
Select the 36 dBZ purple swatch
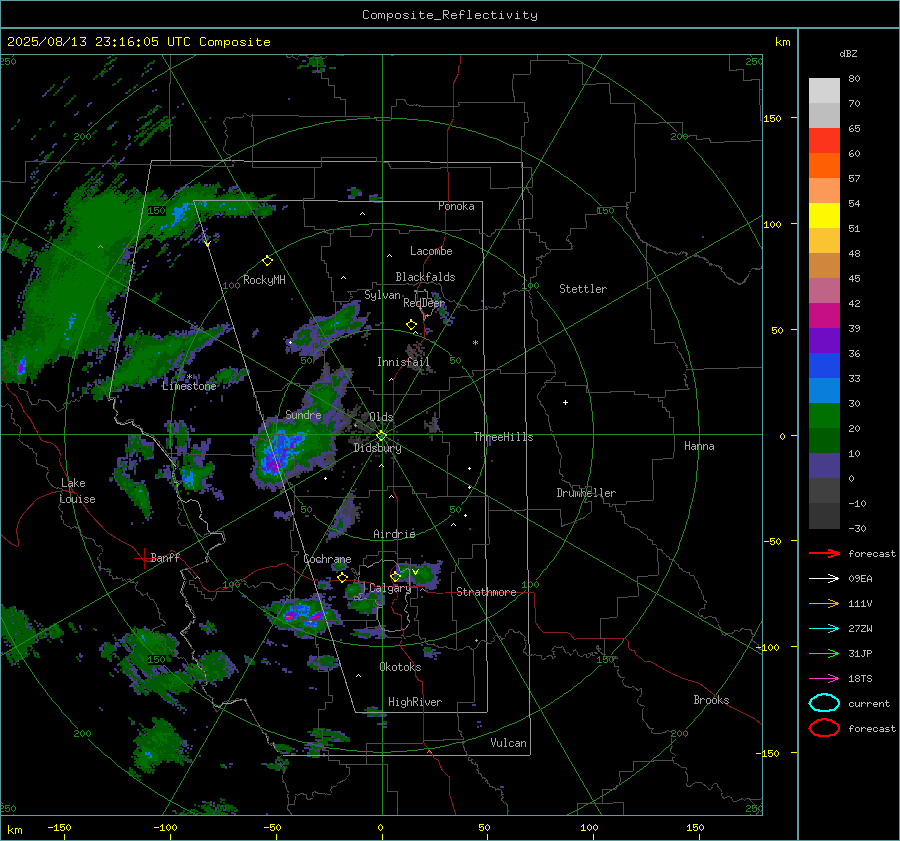824,340
